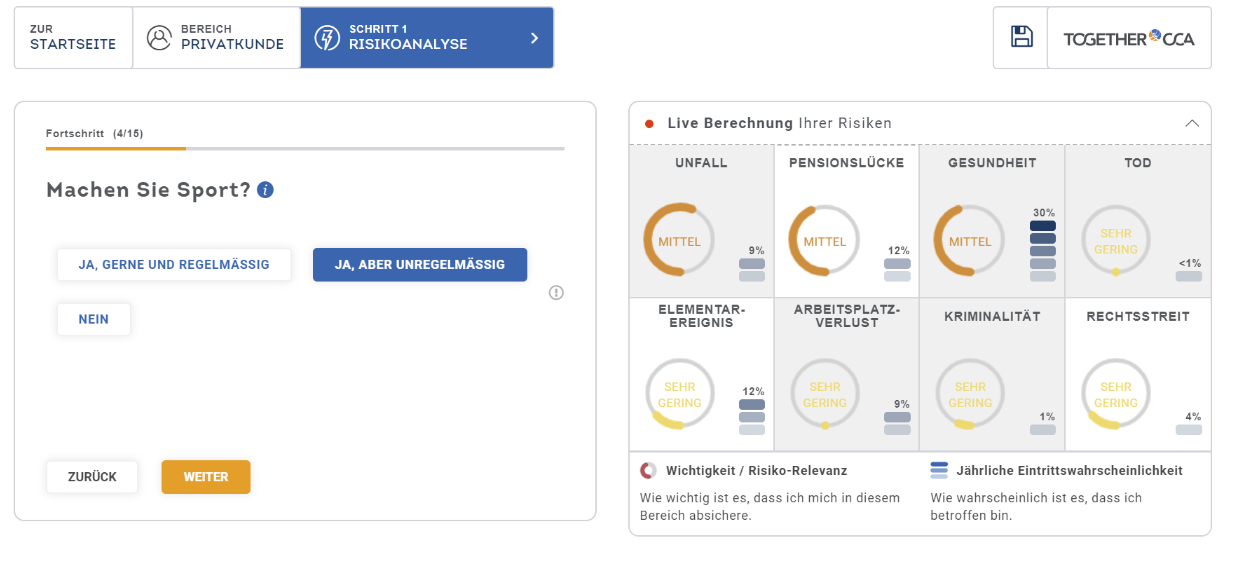Click the Unfall risk gauge ring
The width and height of the screenshot is (1250, 586).
678,241
